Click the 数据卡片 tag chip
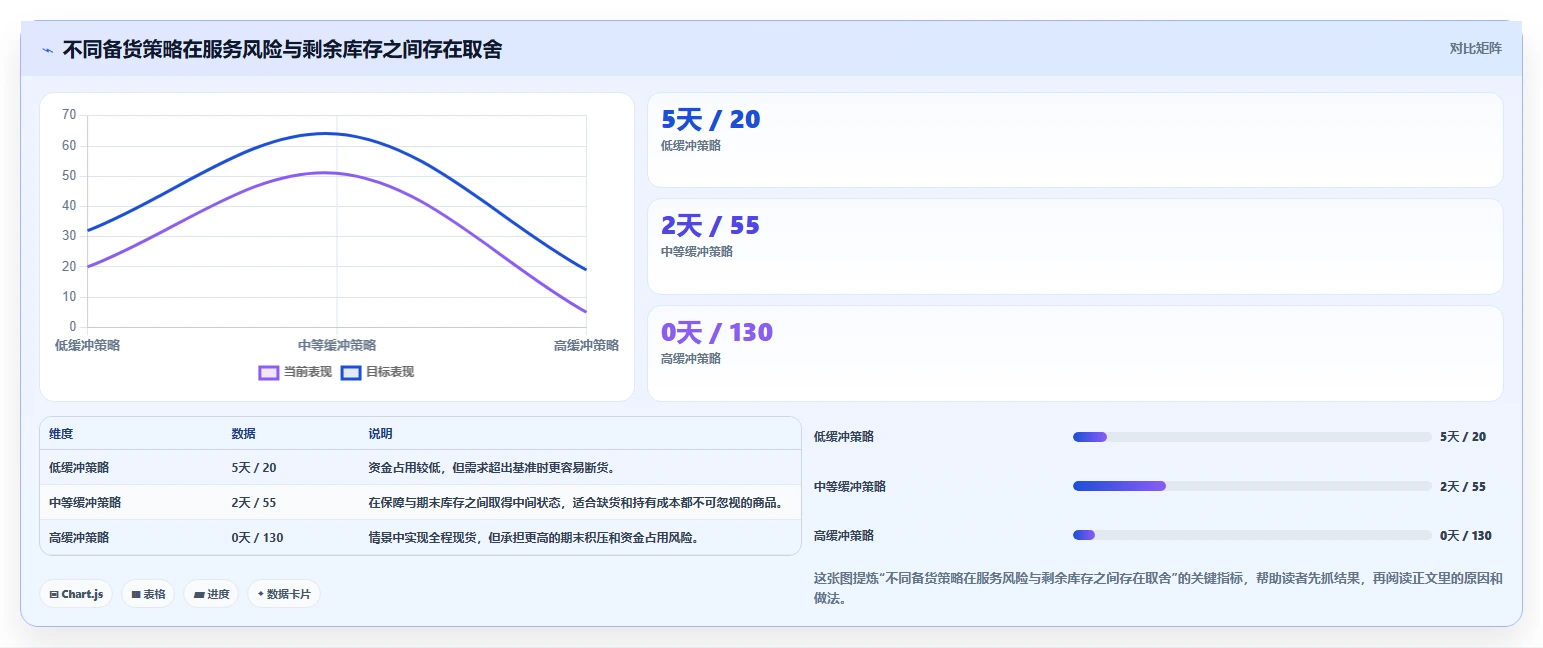The image size is (1543, 648). pyautogui.click(x=284, y=594)
